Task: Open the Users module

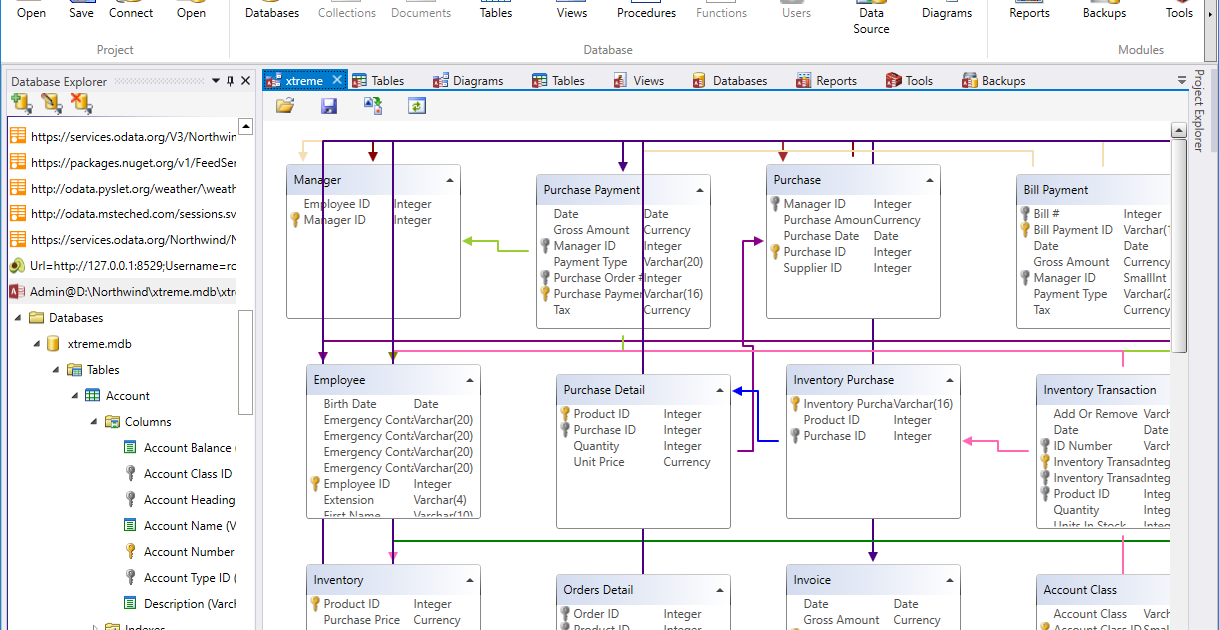Action: pyautogui.click(x=795, y=12)
